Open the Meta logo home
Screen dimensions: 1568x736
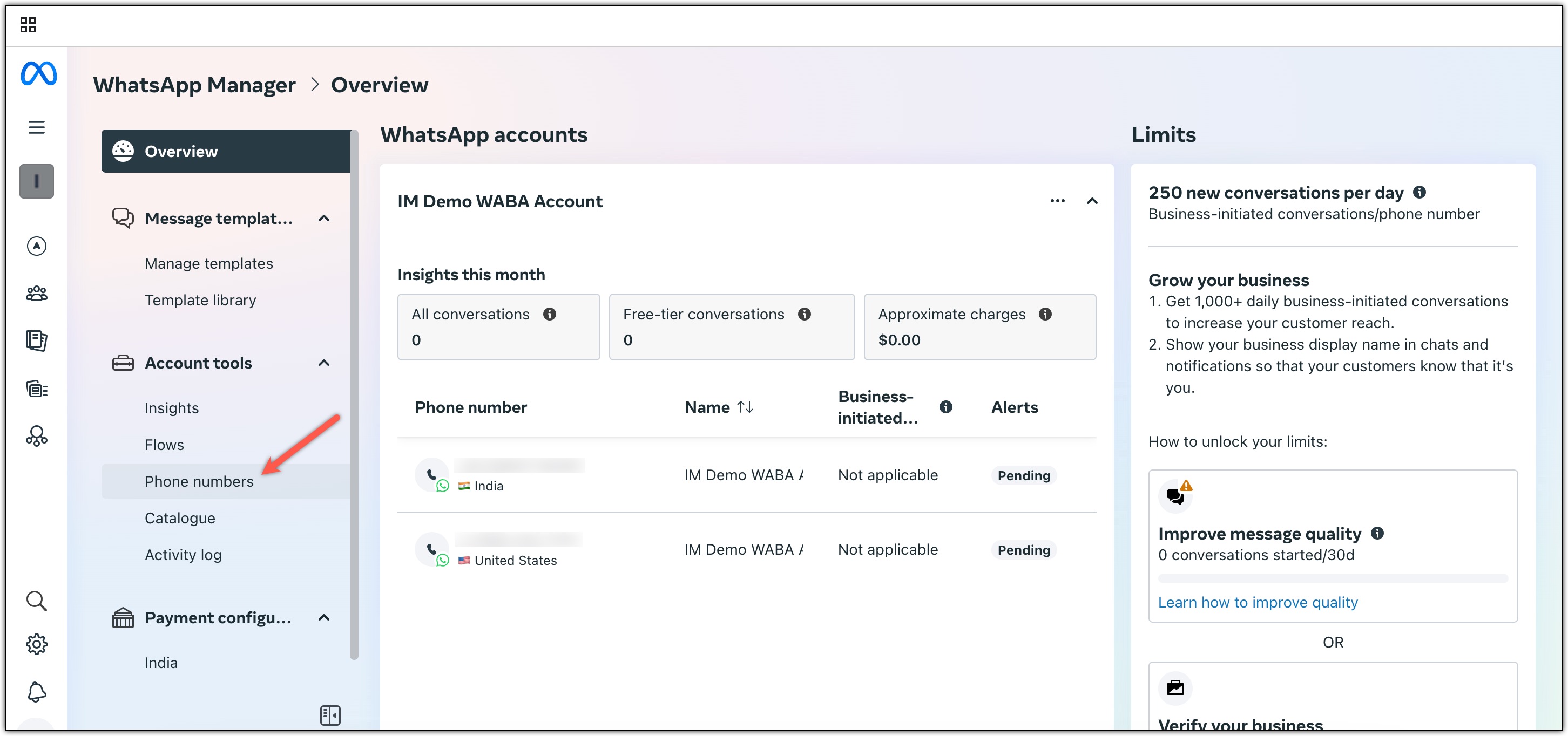(x=38, y=73)
